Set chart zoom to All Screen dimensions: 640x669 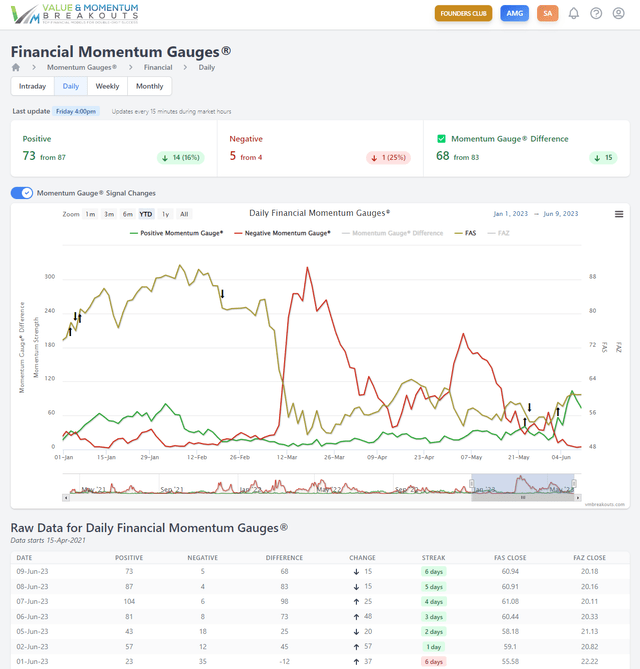pos(184,214)
